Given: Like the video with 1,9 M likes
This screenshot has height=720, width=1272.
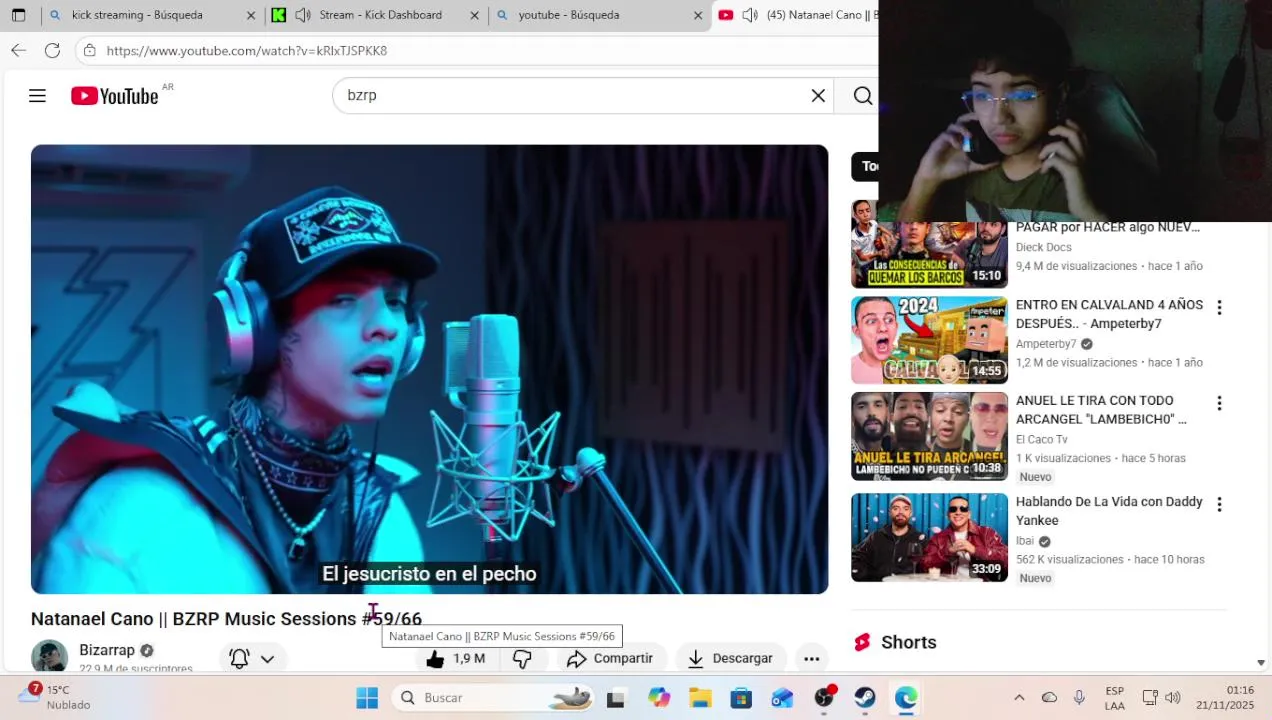Looking at the screenshot, I should point(455,658).
